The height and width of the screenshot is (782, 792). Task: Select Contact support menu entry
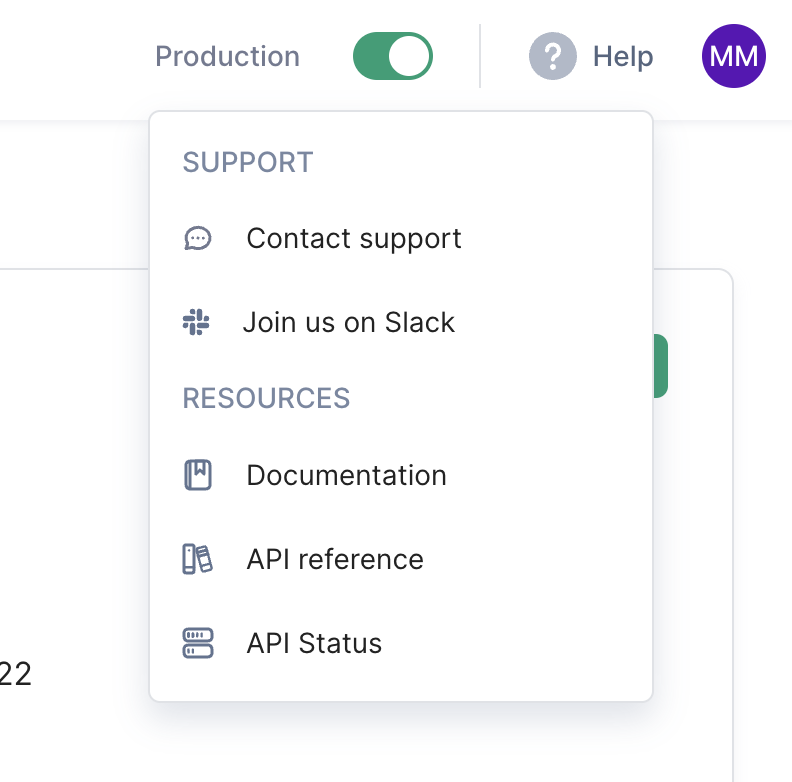coord(401,238)
